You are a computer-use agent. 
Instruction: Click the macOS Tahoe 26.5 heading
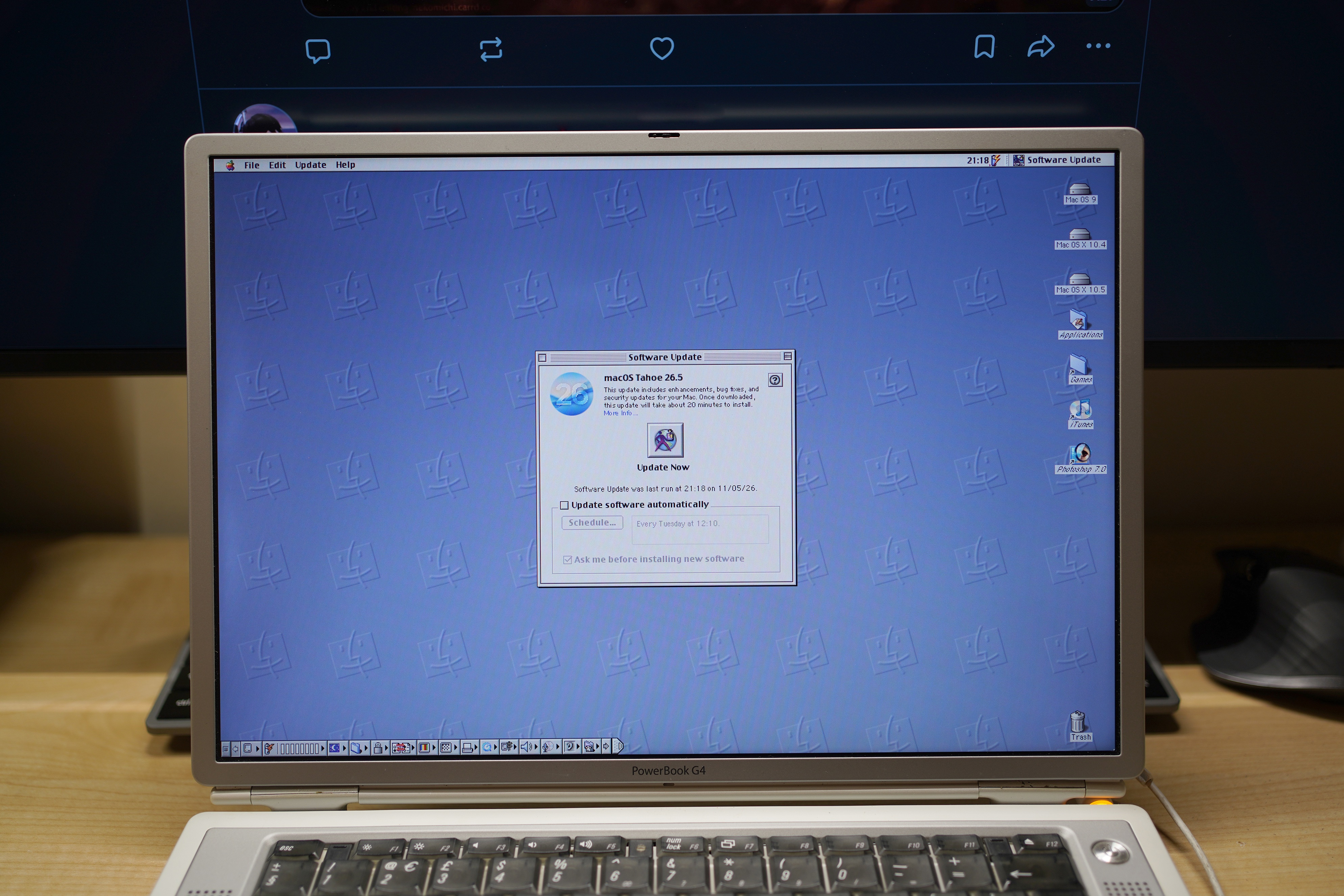pyautogui.click(x=643, y=378)
